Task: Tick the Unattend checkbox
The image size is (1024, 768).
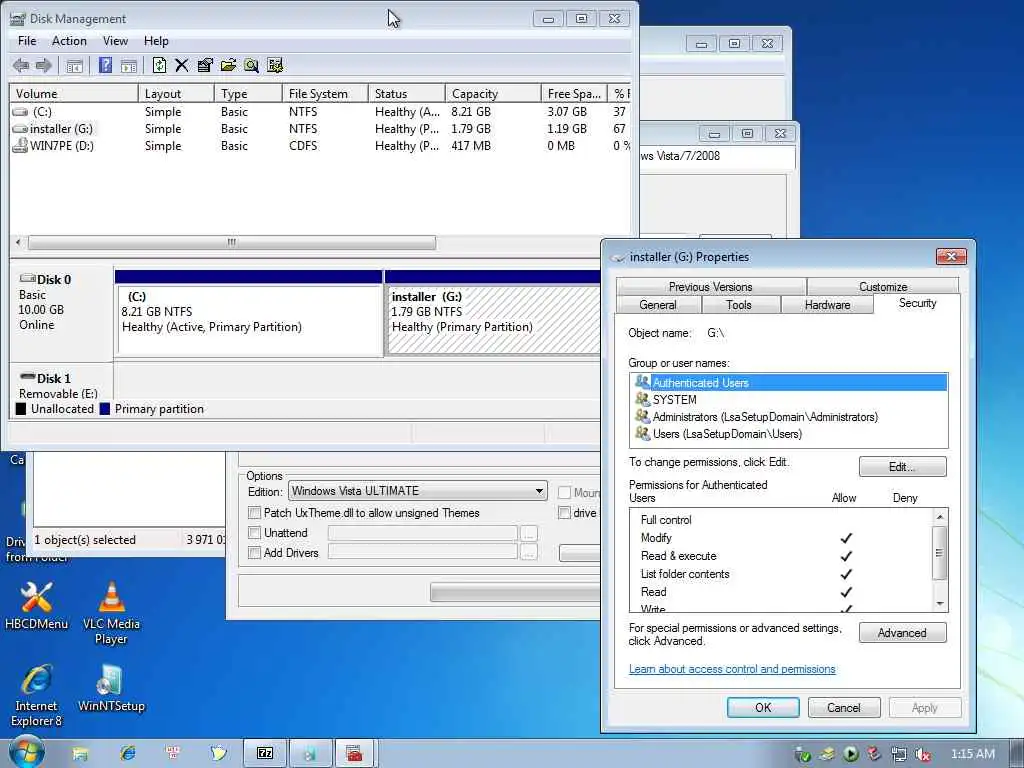Action: click(255, 533)
